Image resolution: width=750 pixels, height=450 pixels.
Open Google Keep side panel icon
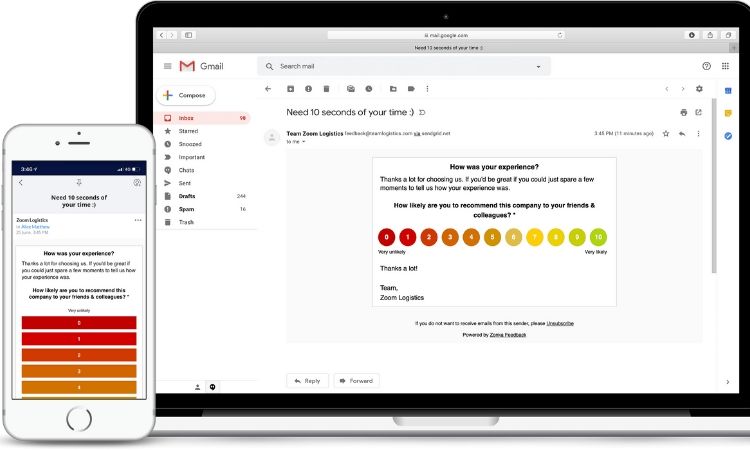coord(728,113)
